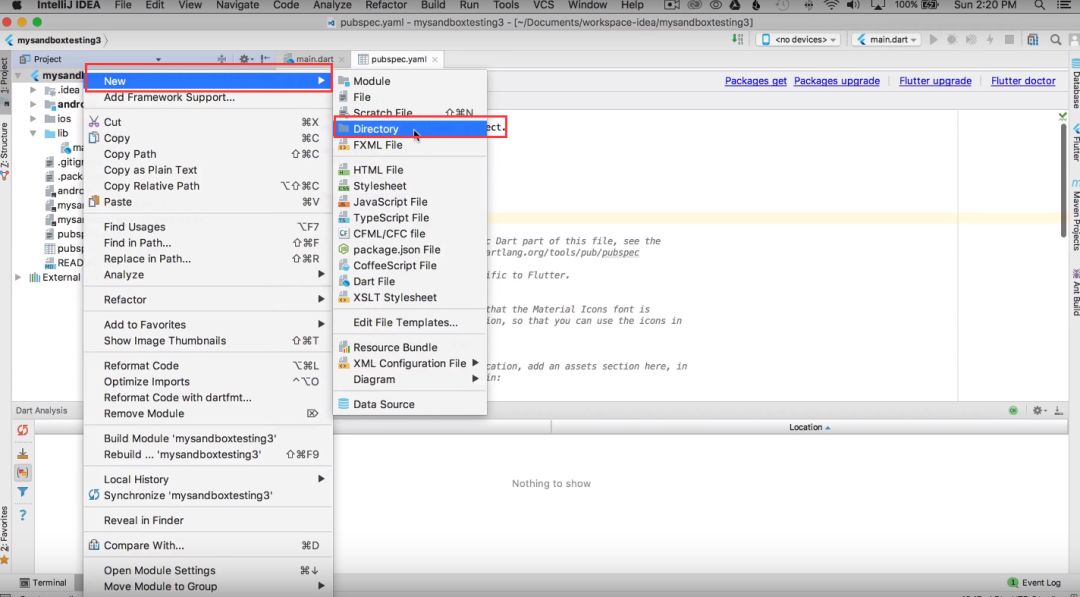Click the Wi-Fi icon in macOS menu bar

tap(831, 6)
